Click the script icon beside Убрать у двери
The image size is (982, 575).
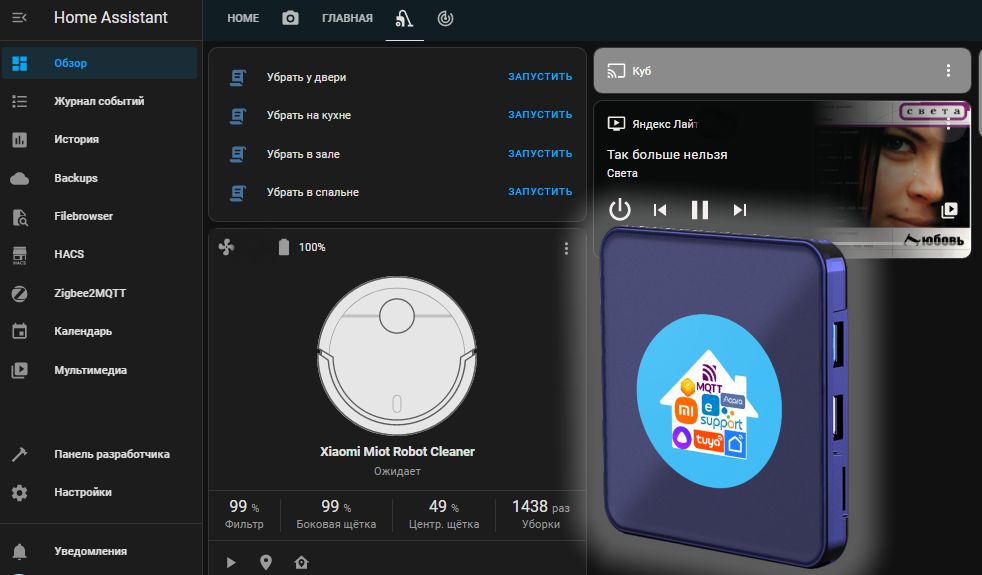pyautogui.click(x=237, y=77)
